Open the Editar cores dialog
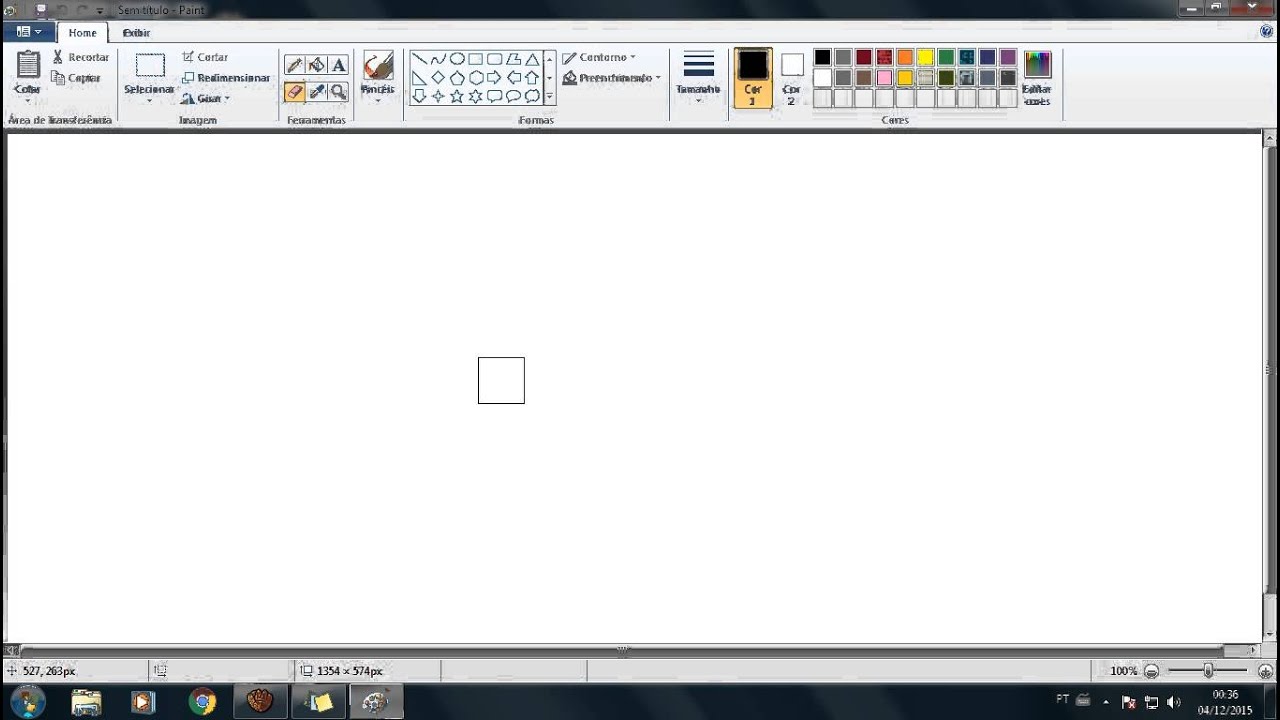This screenshot has width=1280, height=720. point(1037,78)
